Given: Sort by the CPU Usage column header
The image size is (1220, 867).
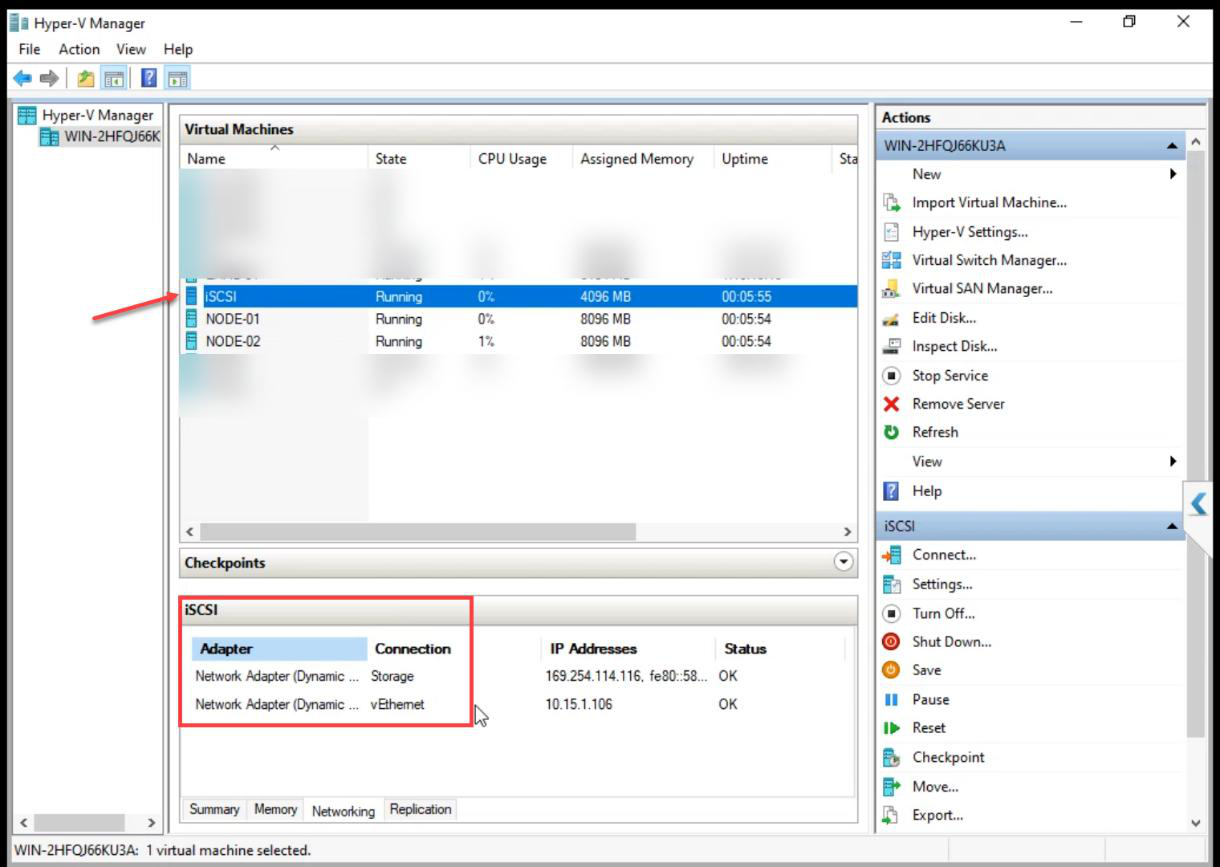Looking at the screenshot, I should click(522, 158).
